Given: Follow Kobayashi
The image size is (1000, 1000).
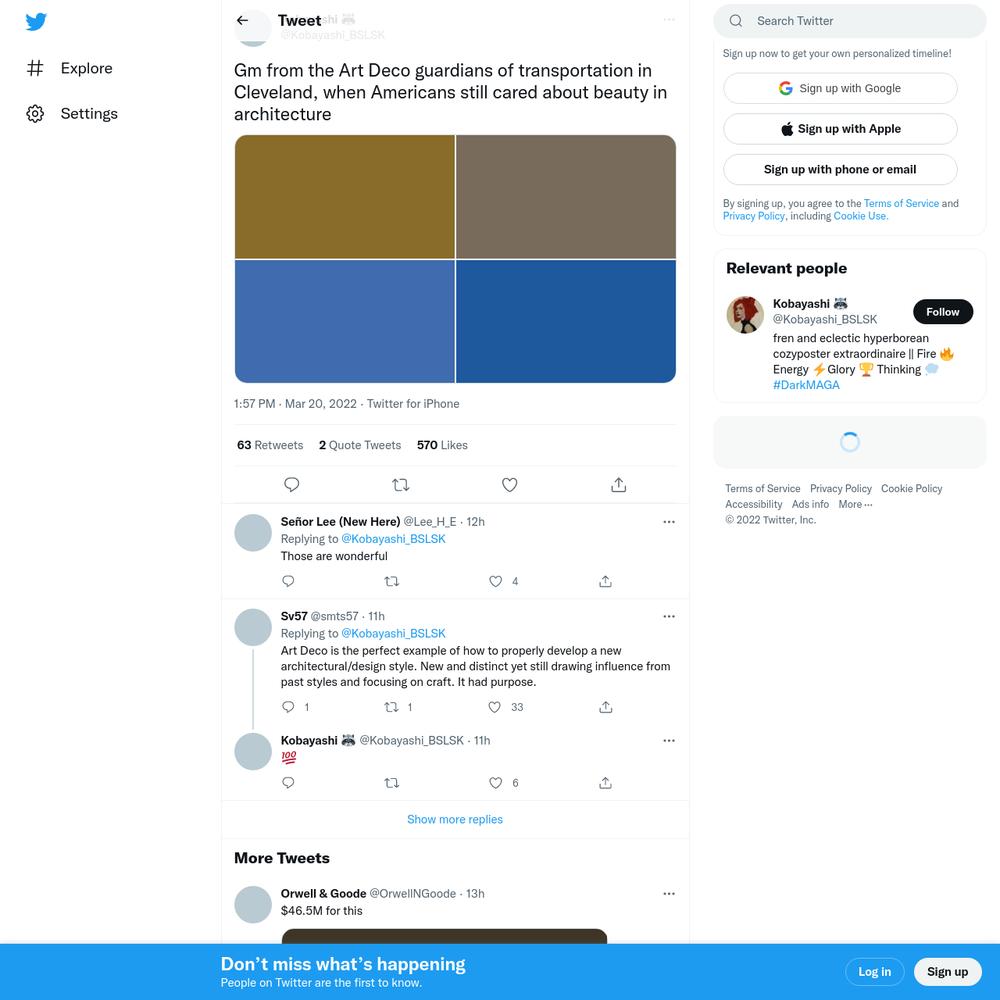Looking at the screenshot, I should 943,312.
